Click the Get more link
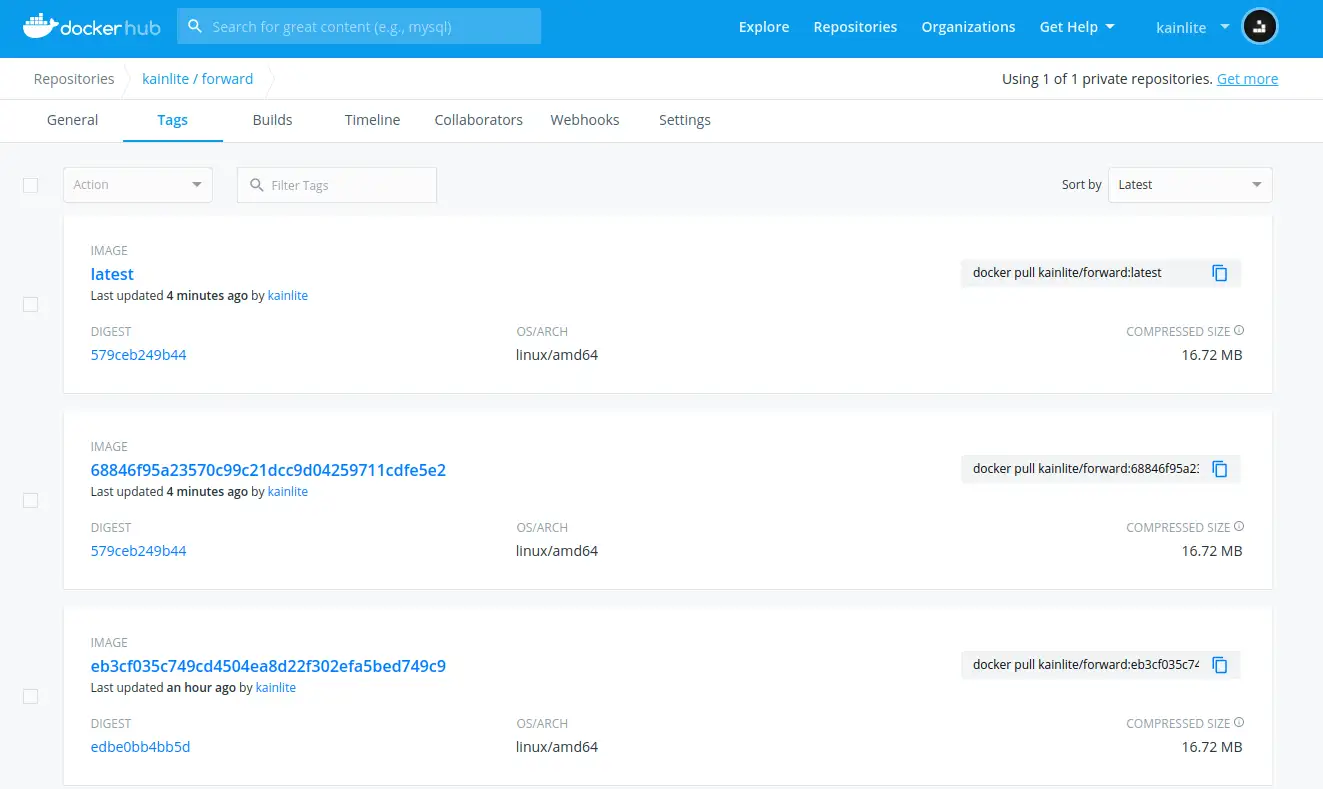The image size is (1323, 789). click(x=1247, y=79)
